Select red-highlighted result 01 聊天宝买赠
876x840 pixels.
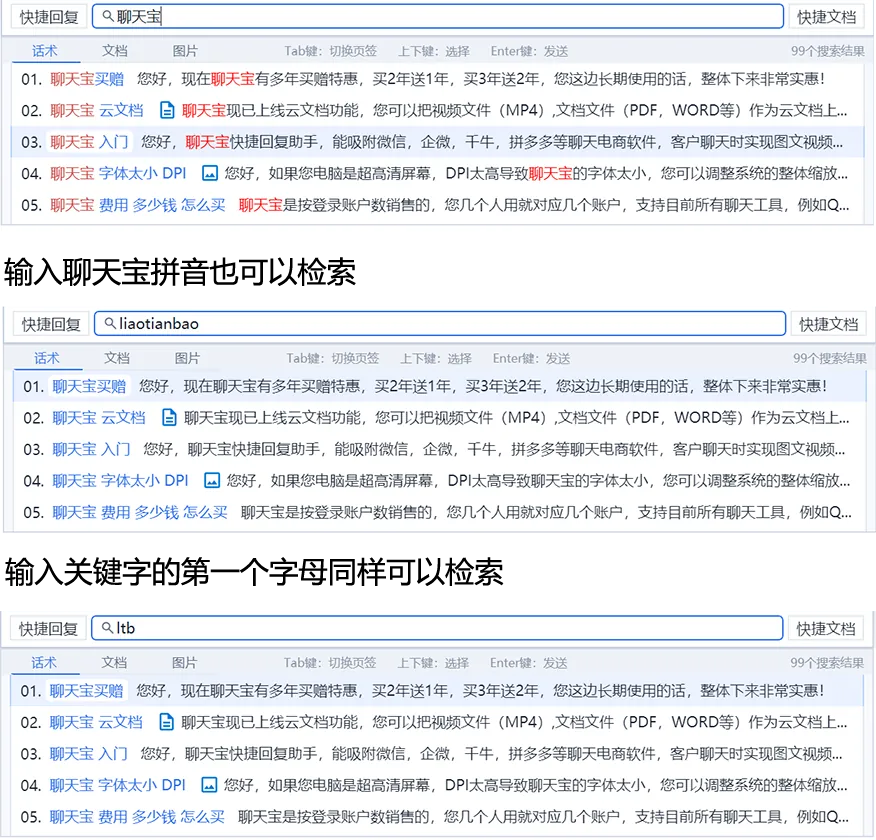pyautogui.click(x=438, y=79)
